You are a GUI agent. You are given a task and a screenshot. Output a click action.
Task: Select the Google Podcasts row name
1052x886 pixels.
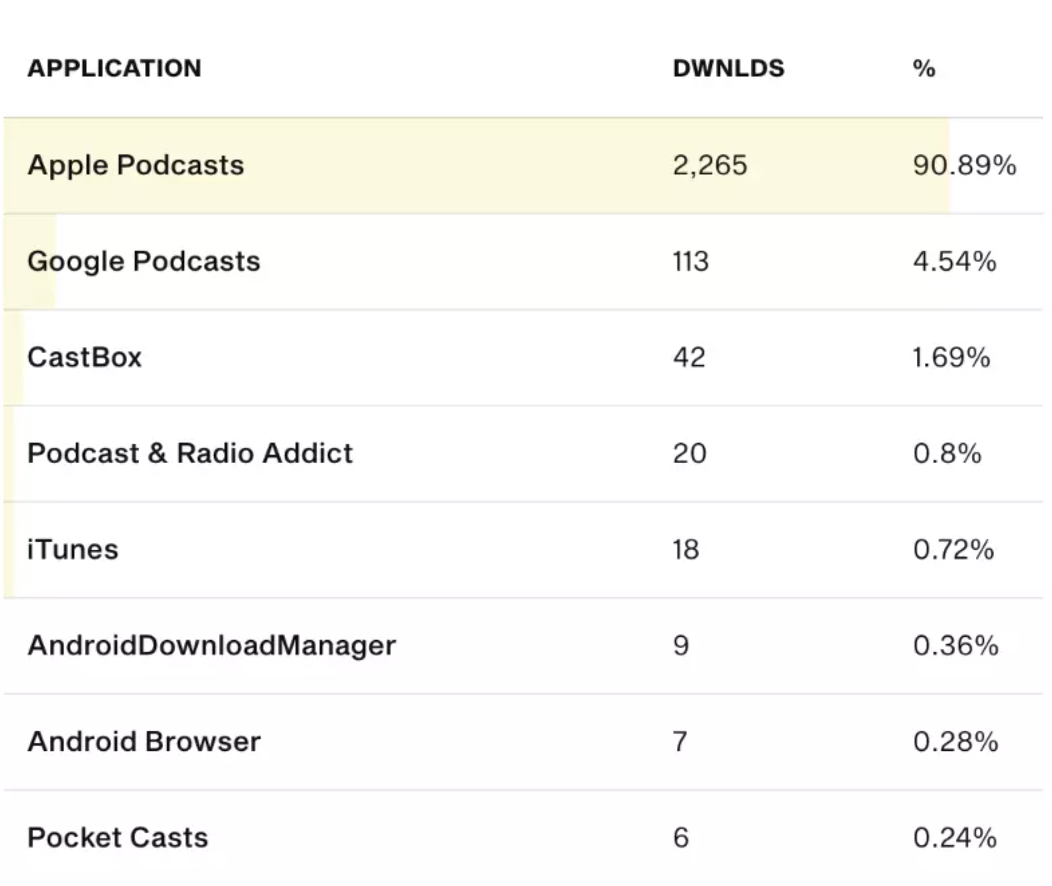pos(144,262)
